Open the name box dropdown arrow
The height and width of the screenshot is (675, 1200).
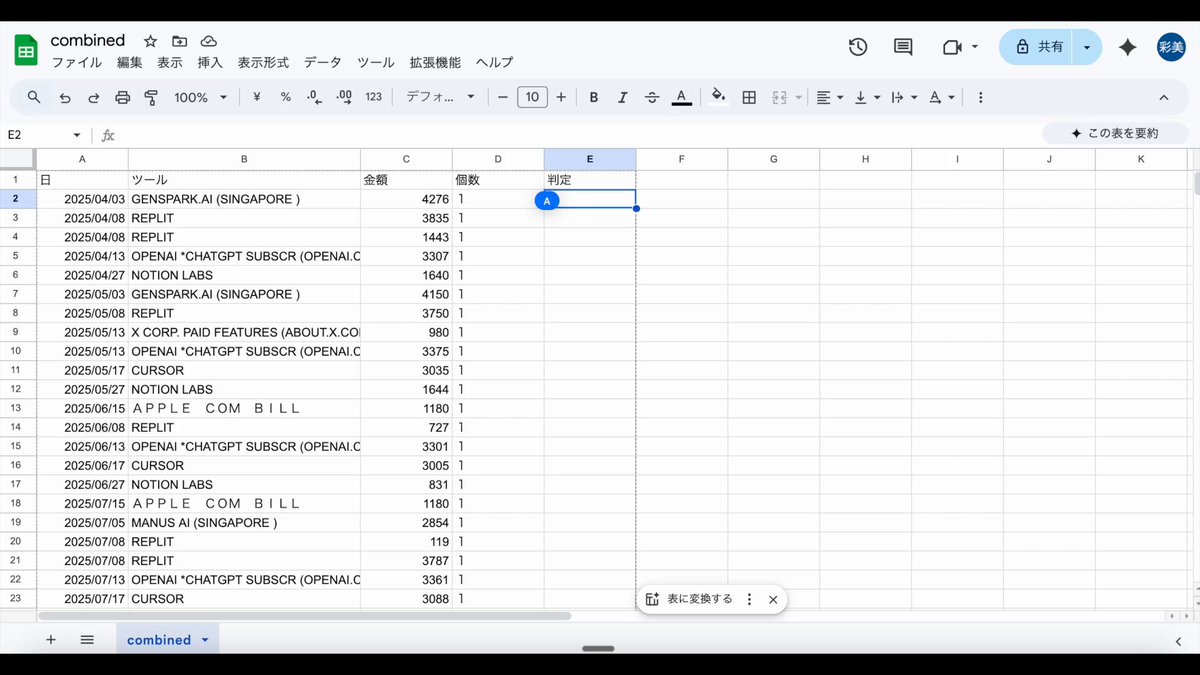77,135
